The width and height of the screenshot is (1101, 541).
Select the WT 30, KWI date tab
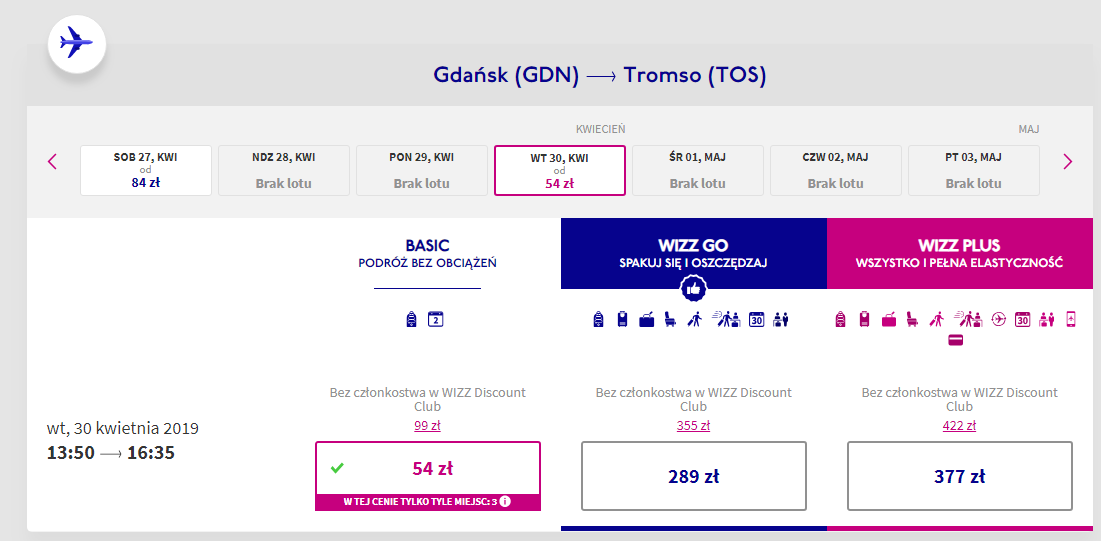(560, 170)
